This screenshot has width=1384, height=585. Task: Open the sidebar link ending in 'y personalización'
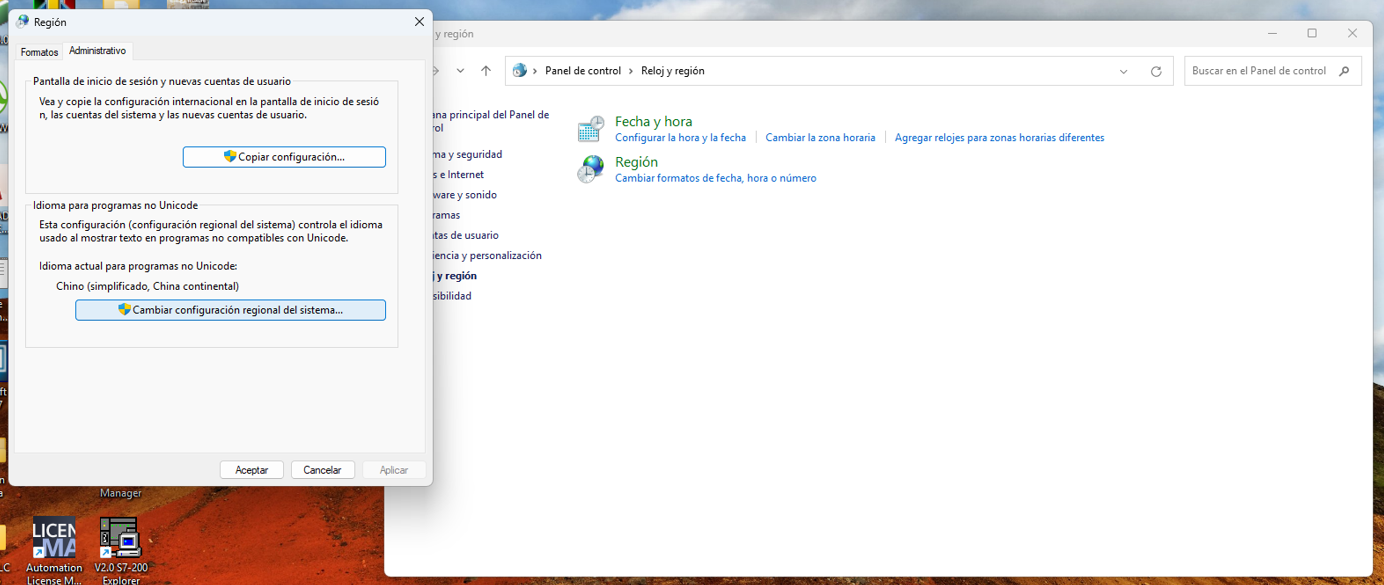pyautogui.click(x=487, y=256)
